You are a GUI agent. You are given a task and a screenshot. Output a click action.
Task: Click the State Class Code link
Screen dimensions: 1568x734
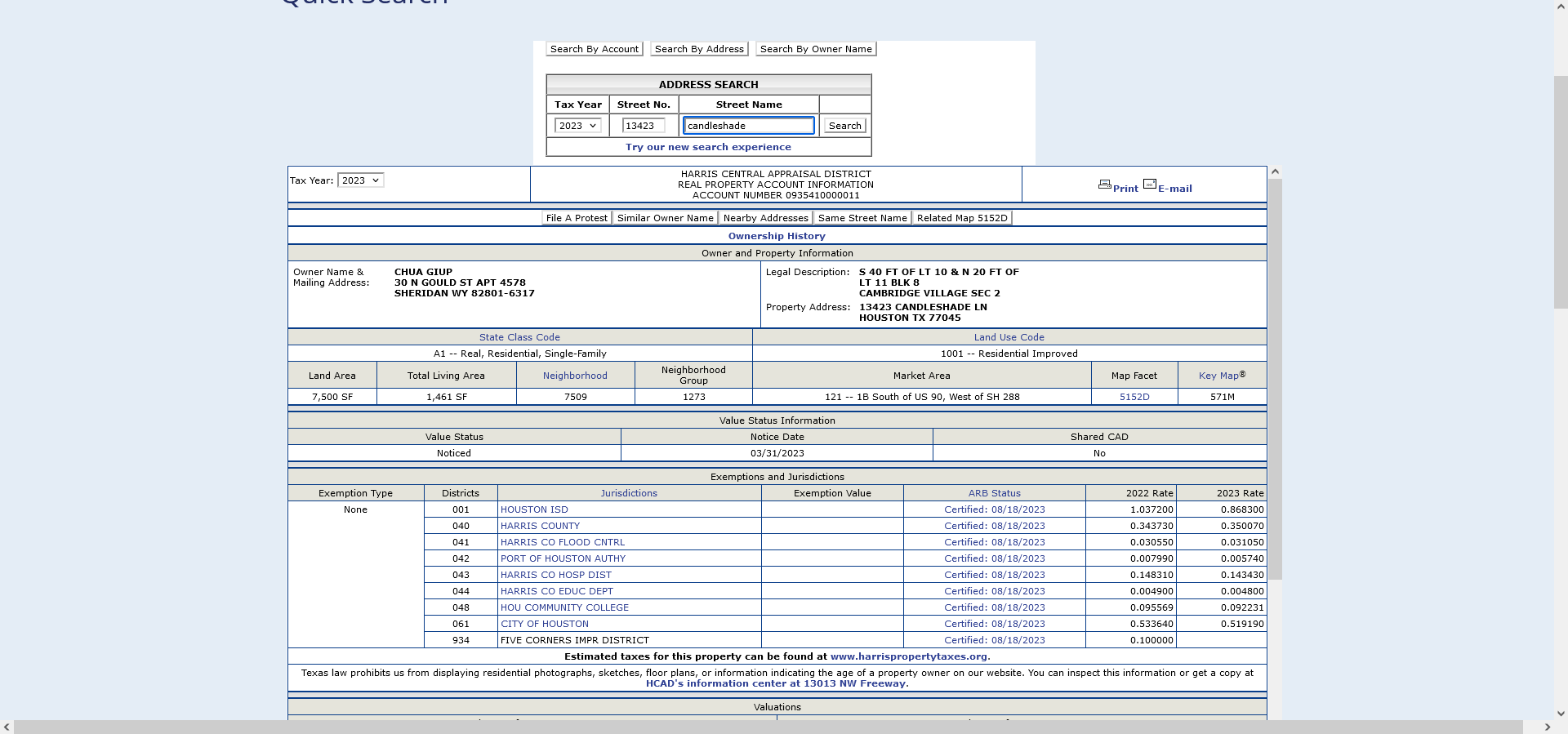(519, 337)
